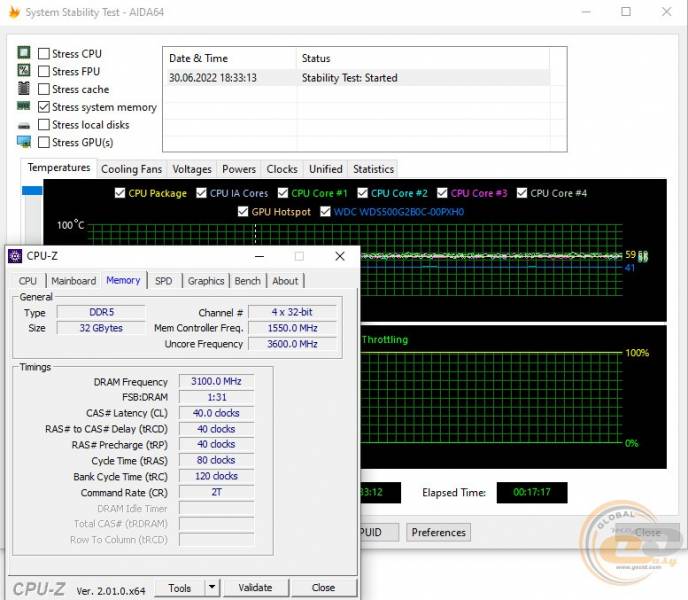This screenshot has width=688, height=600.
Task: Switch to CPU tab in CPU-Z
Action: [28, 281]
